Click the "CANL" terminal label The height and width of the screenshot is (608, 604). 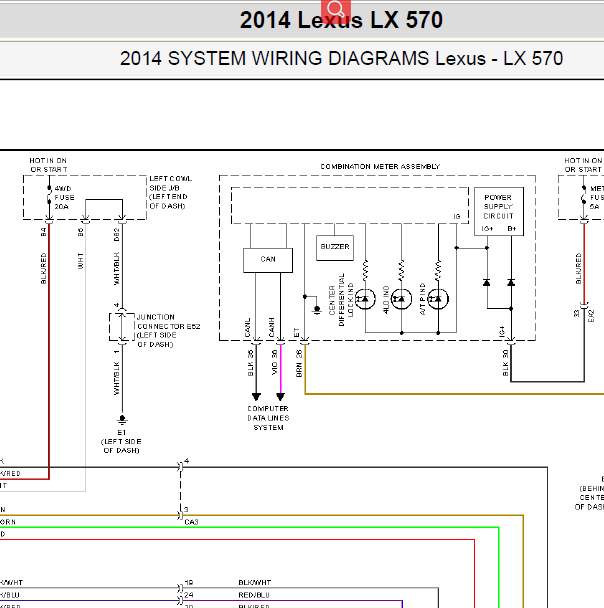pos(248,328)
